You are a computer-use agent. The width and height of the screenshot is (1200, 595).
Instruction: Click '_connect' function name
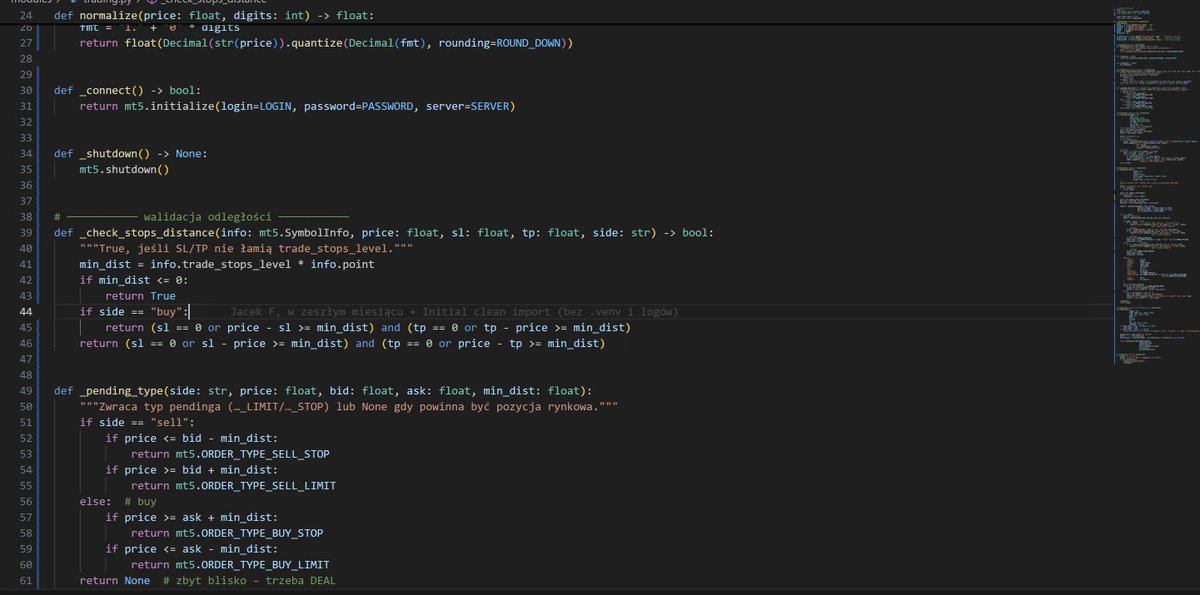click(105, 90)
